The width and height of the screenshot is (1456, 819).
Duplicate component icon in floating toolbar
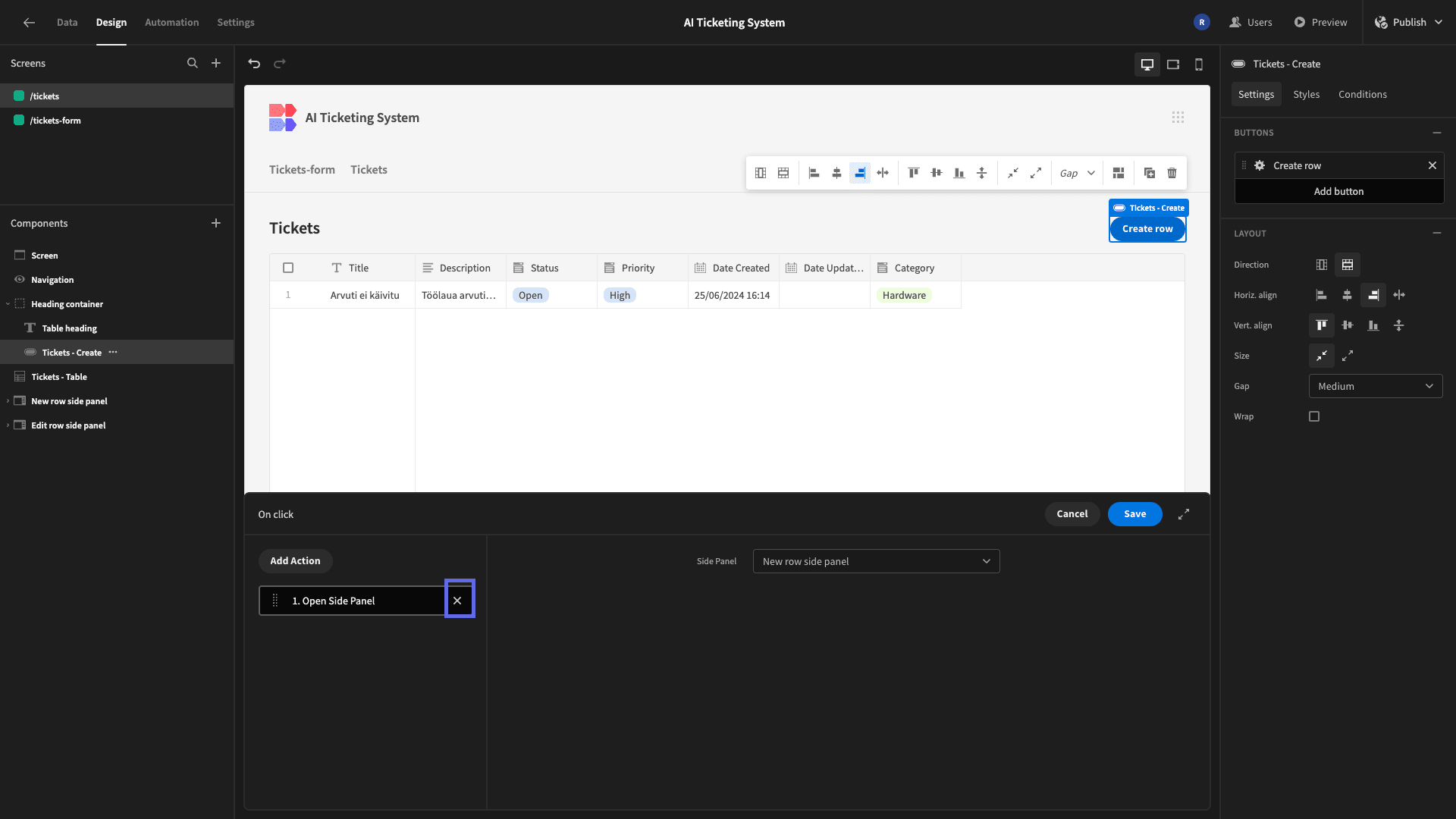click(x=1150, y=174)
